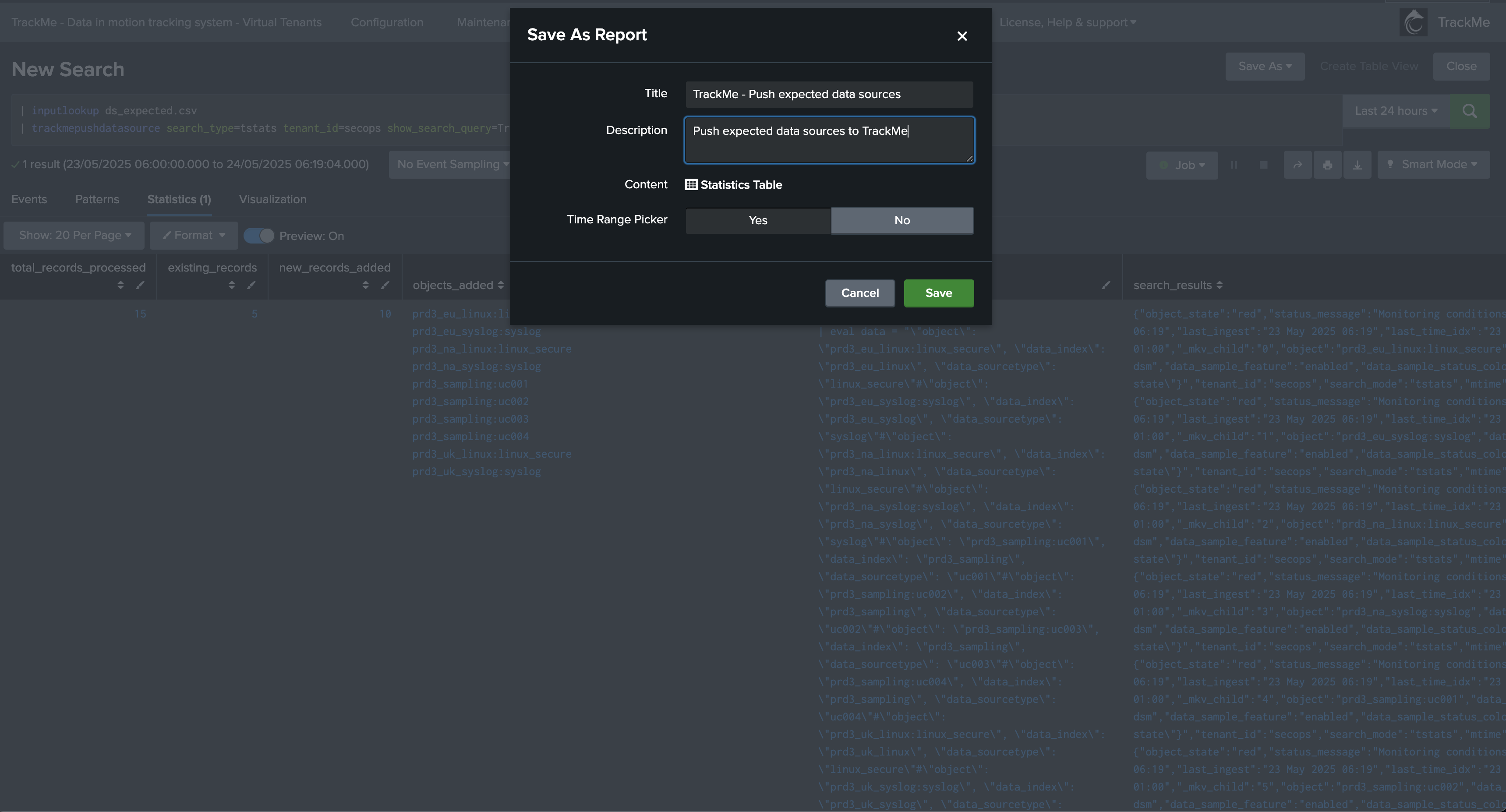Screen dimensions: 1506x812
Task: Click the print results icon
Action: click(1327, 165)
